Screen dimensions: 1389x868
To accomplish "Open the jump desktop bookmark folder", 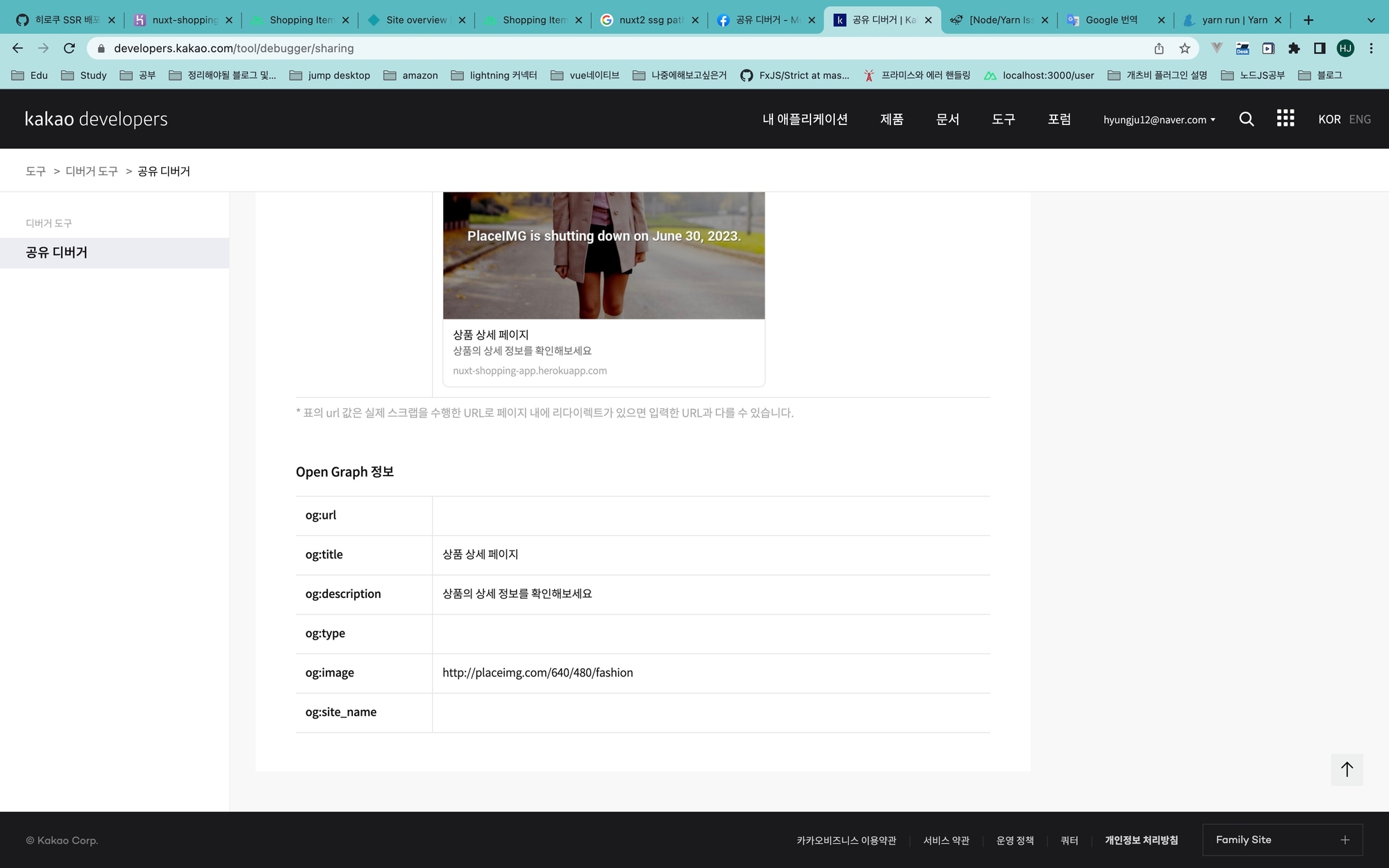I will [x=330, y=75].
